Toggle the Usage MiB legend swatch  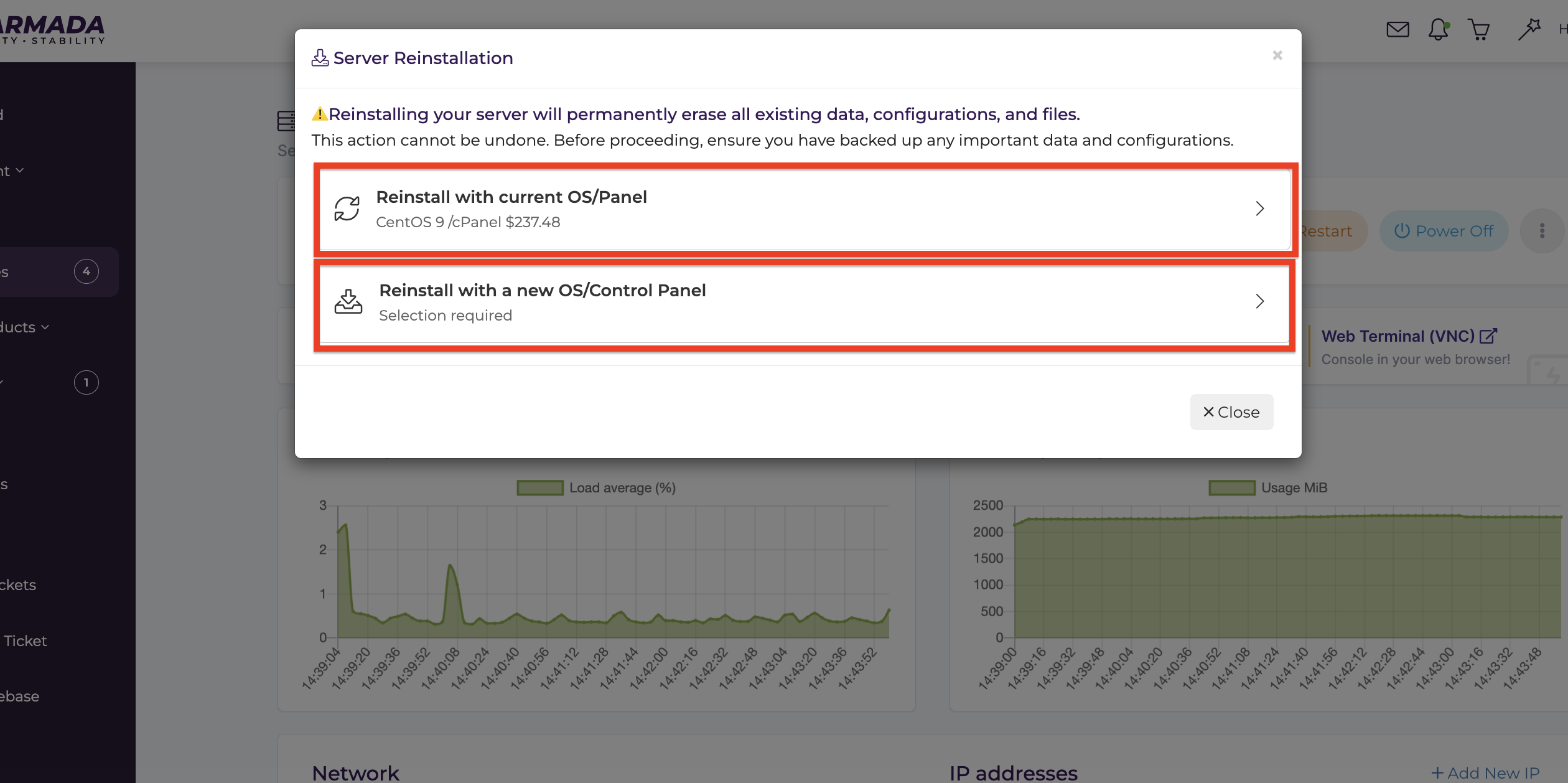(x=1232, y=488)
